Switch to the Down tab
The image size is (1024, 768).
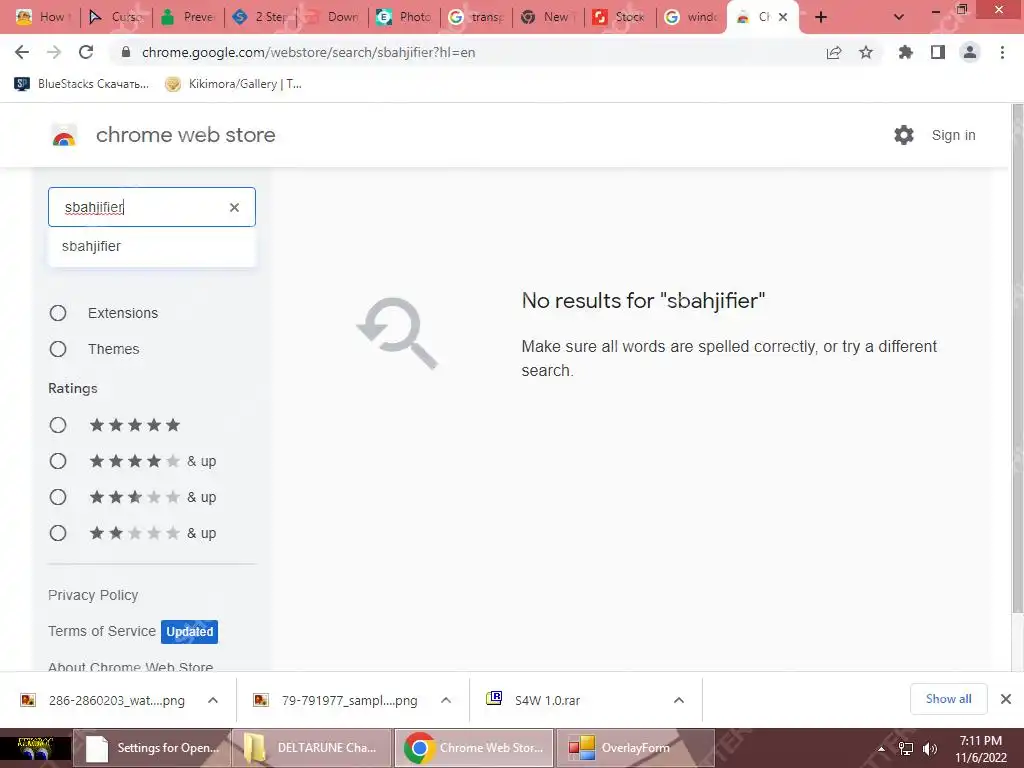tap(332, 17)
